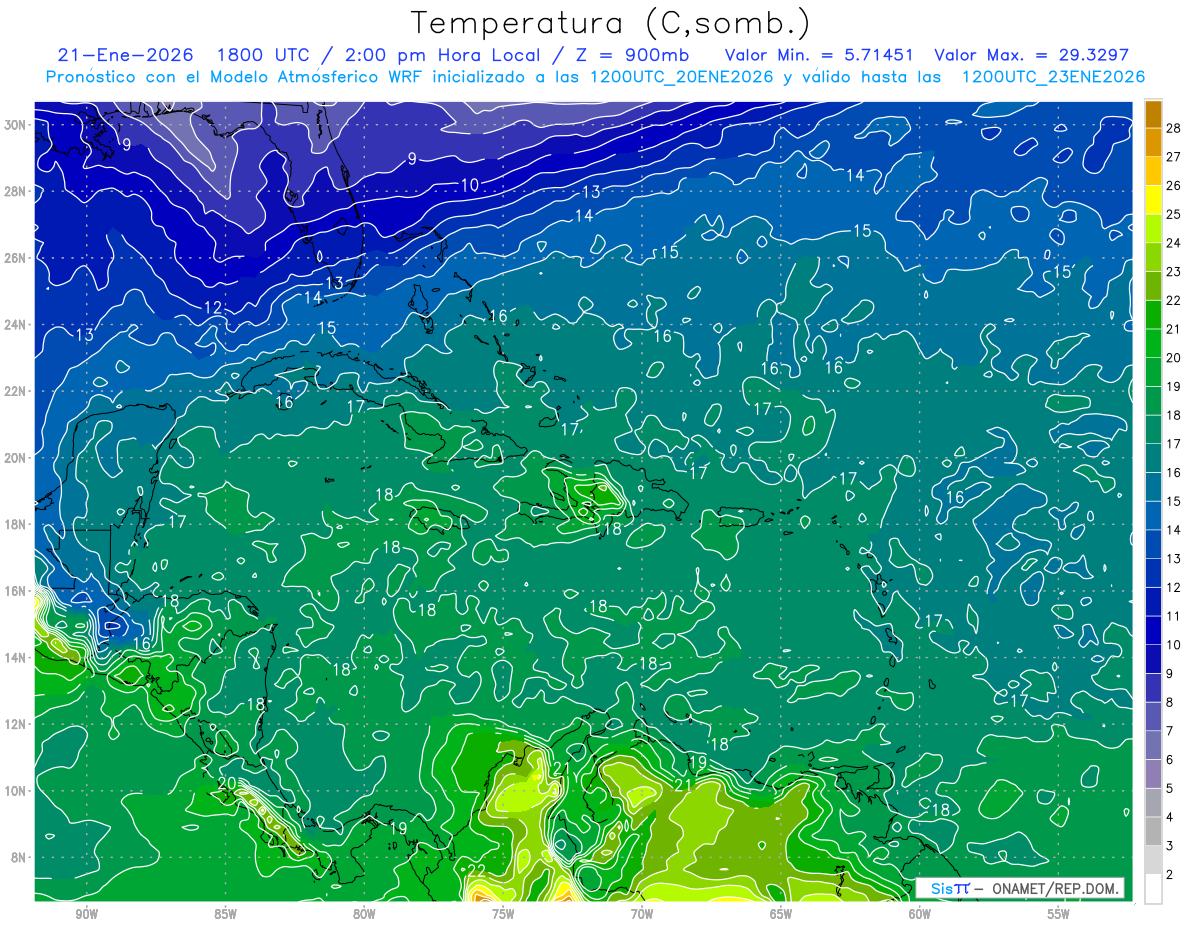
Task: Click the "90W" longitude label
Action: click(x=86, y=914)
